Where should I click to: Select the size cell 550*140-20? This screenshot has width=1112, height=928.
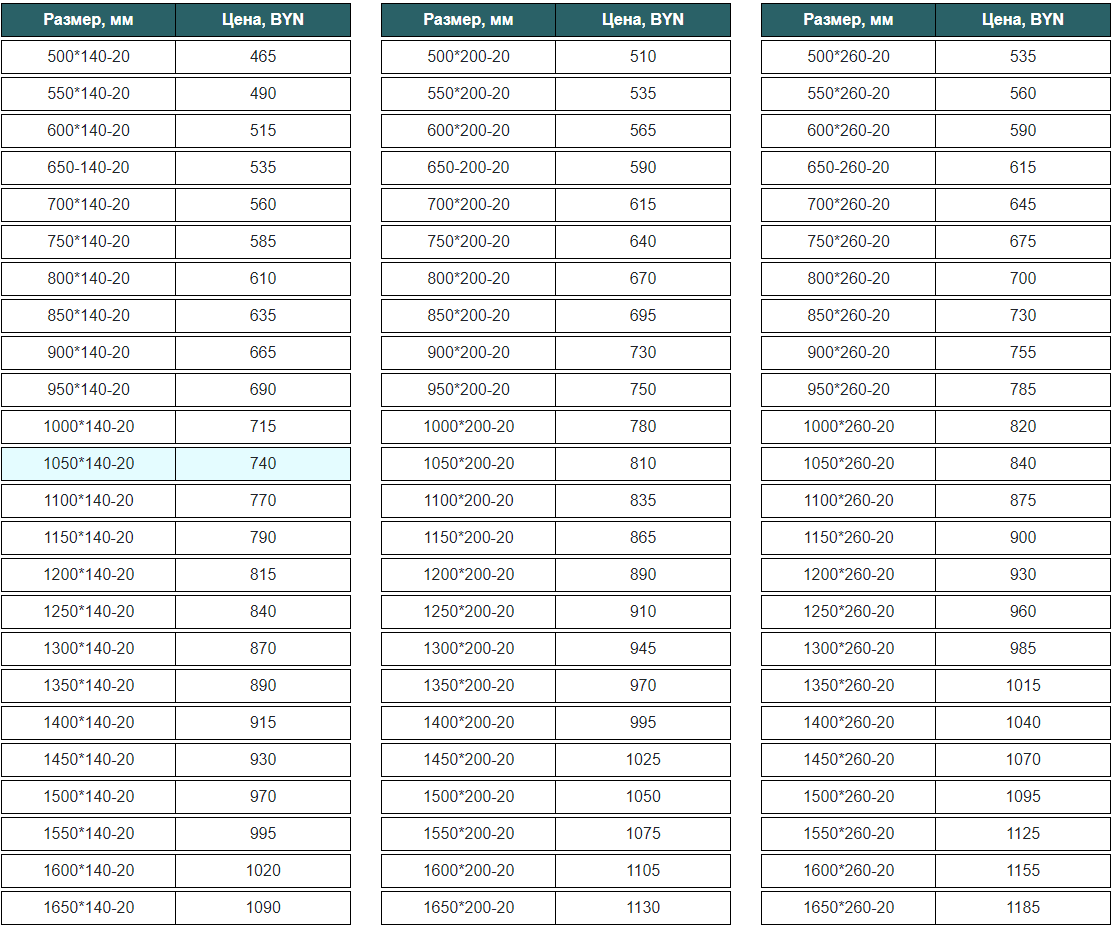point(89,94)
